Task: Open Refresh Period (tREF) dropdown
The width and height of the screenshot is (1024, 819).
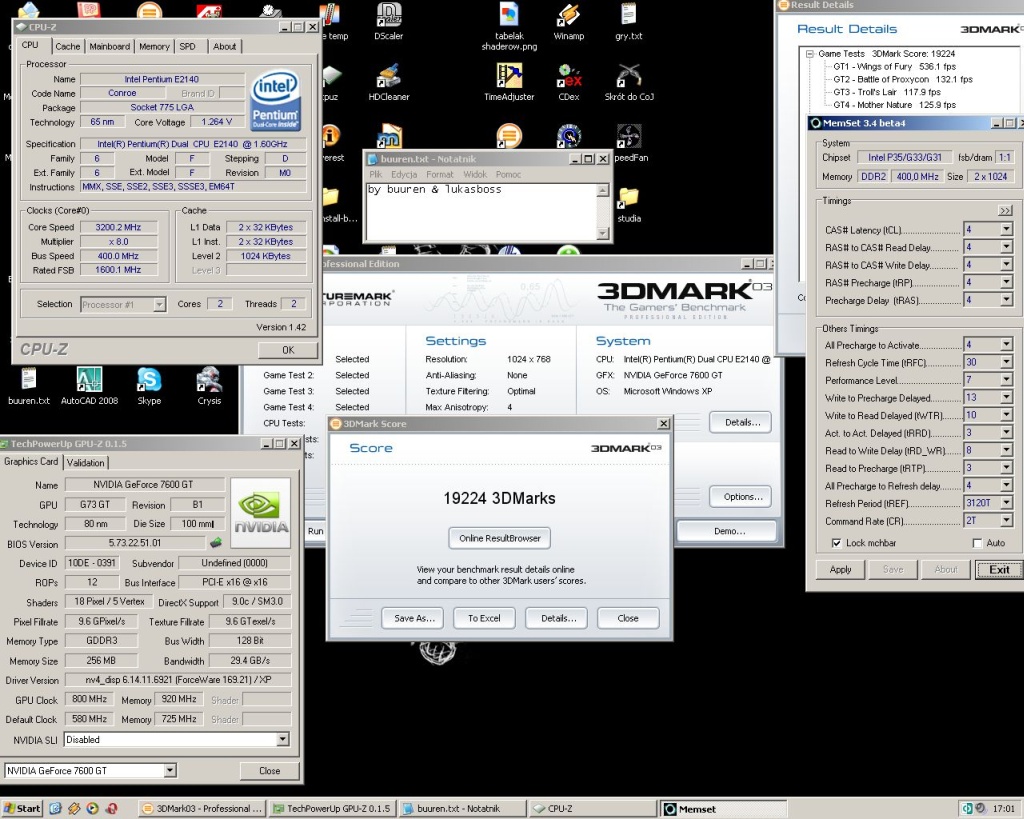Action: 1006,503
